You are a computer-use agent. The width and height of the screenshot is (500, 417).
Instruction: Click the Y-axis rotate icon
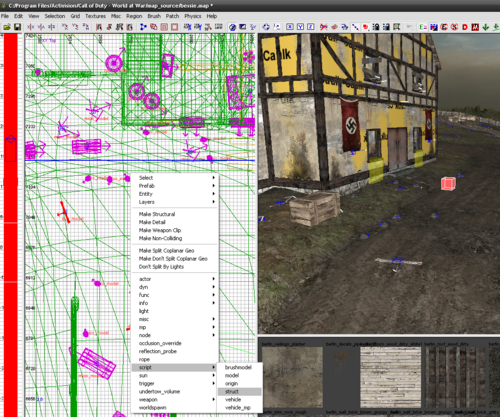click(x=75, y=27)
